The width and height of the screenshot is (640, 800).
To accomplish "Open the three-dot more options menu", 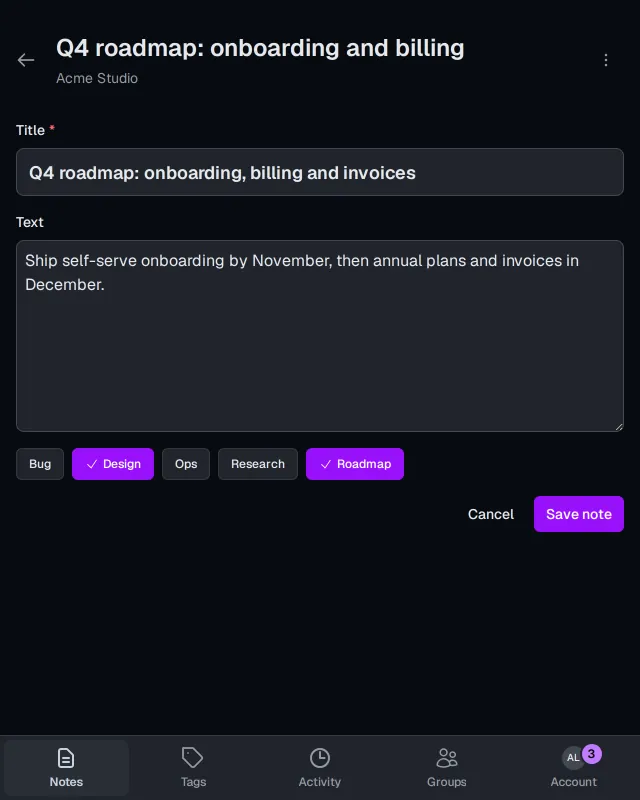I will point(606,60).
